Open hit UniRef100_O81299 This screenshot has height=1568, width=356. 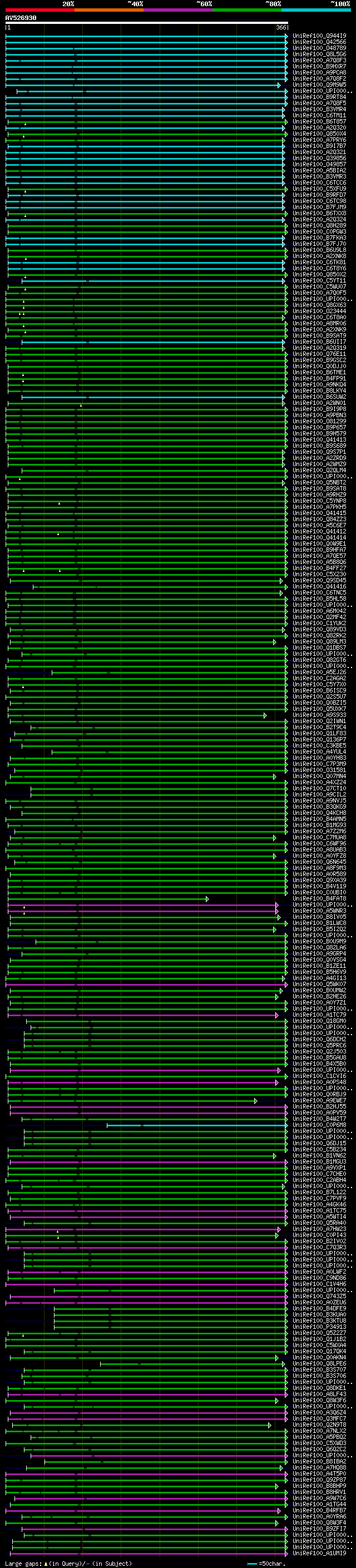coord(319,421)
